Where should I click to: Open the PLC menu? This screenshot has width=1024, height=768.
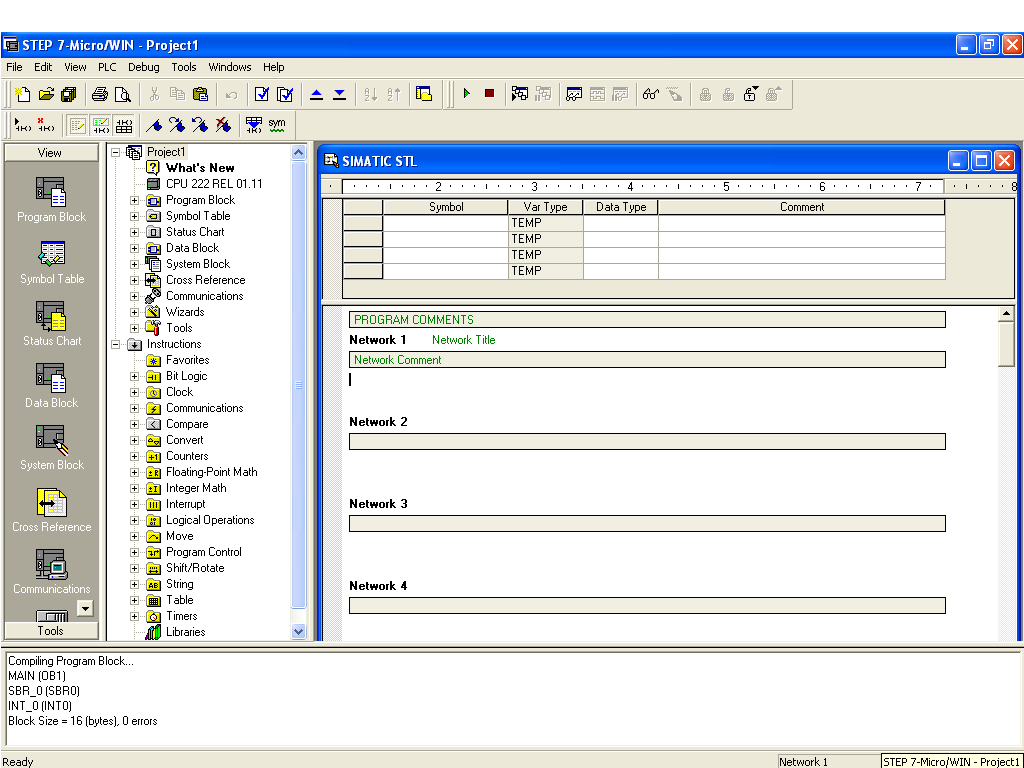tap(107, 67)
